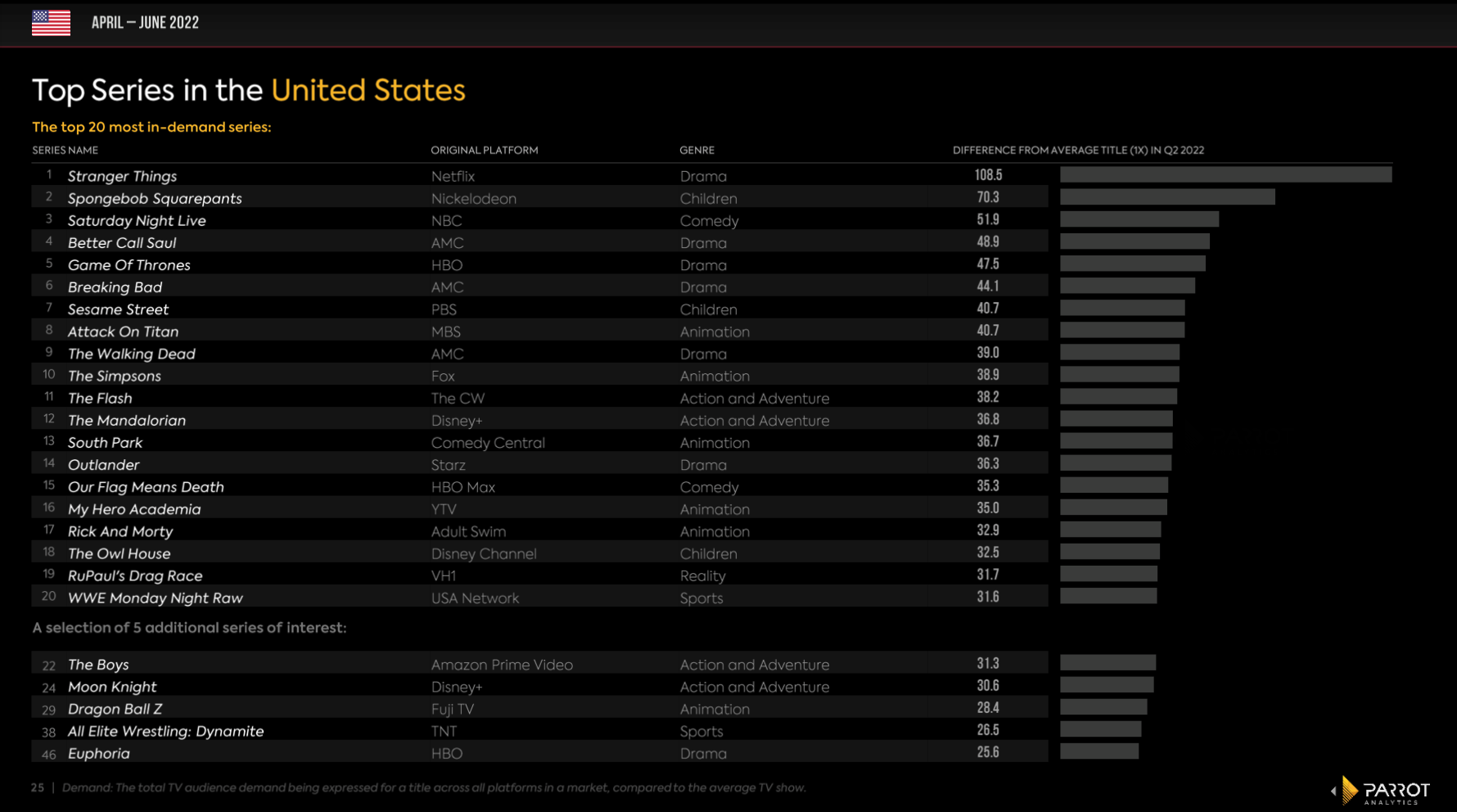Click the Starz platform cell

449,464
